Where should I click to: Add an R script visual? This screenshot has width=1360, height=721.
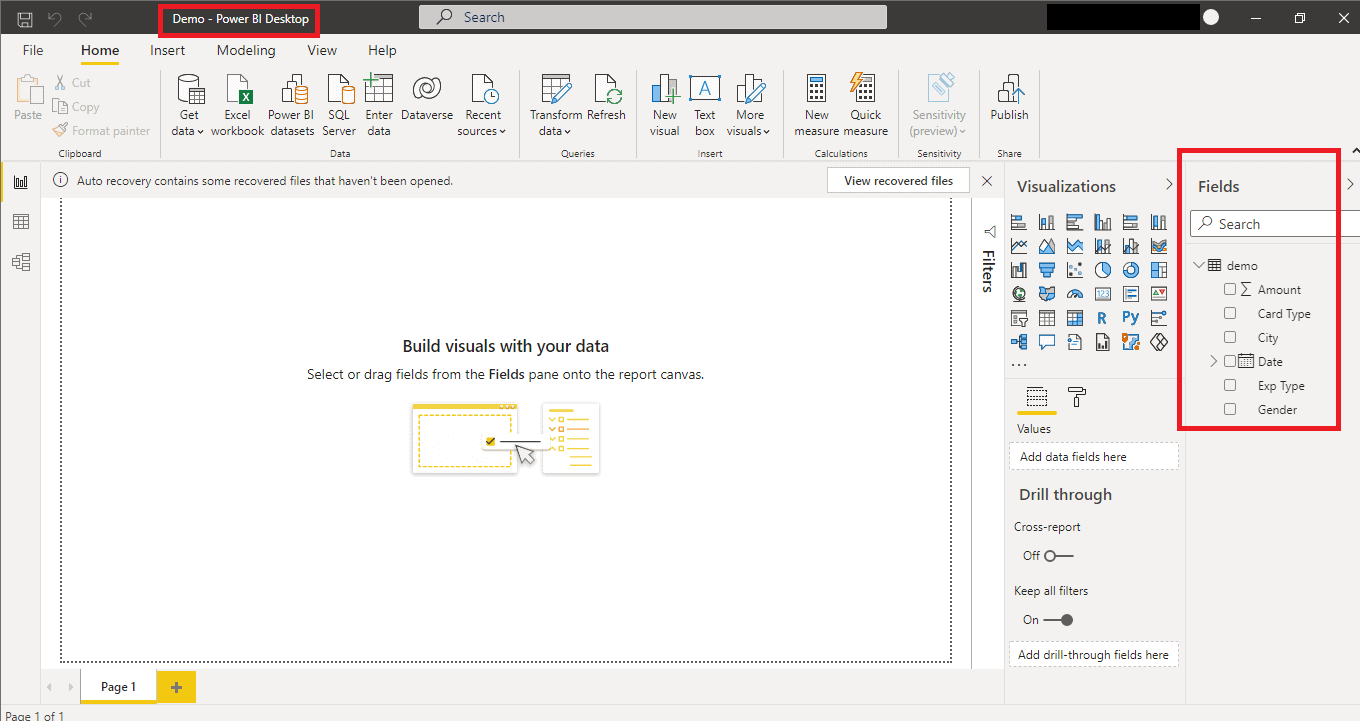click(1101, 317)
